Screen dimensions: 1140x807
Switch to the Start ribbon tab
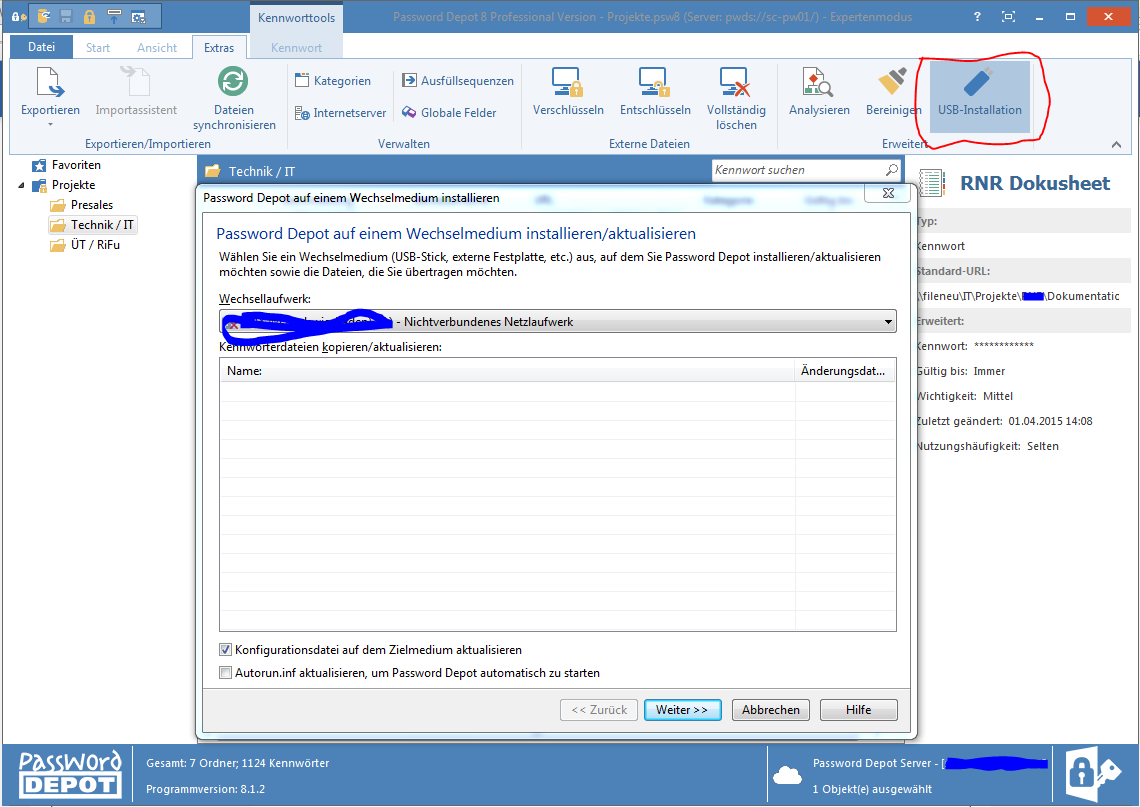98,47
